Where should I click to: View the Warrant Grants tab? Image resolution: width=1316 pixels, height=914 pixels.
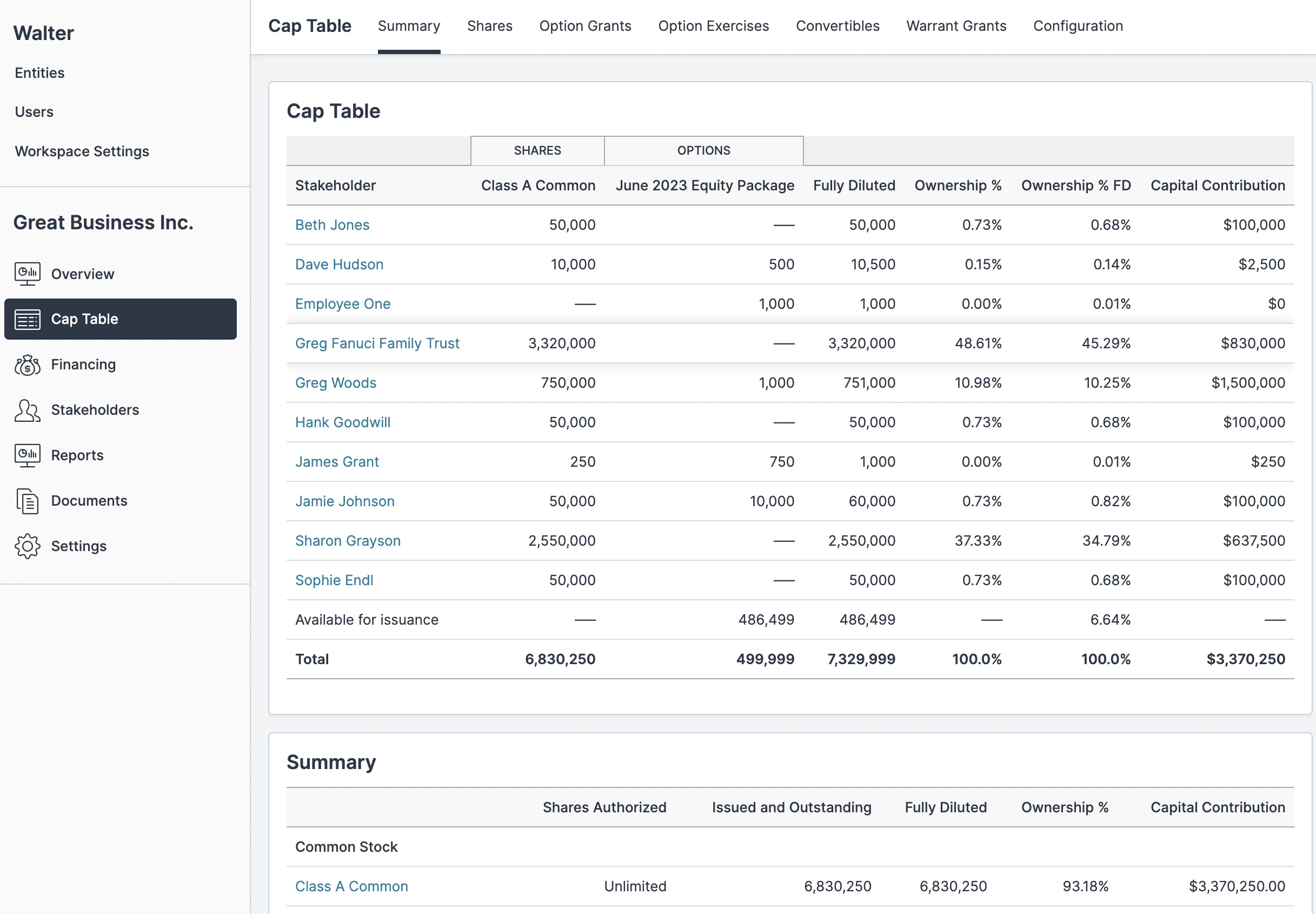(x=956, y=26)
